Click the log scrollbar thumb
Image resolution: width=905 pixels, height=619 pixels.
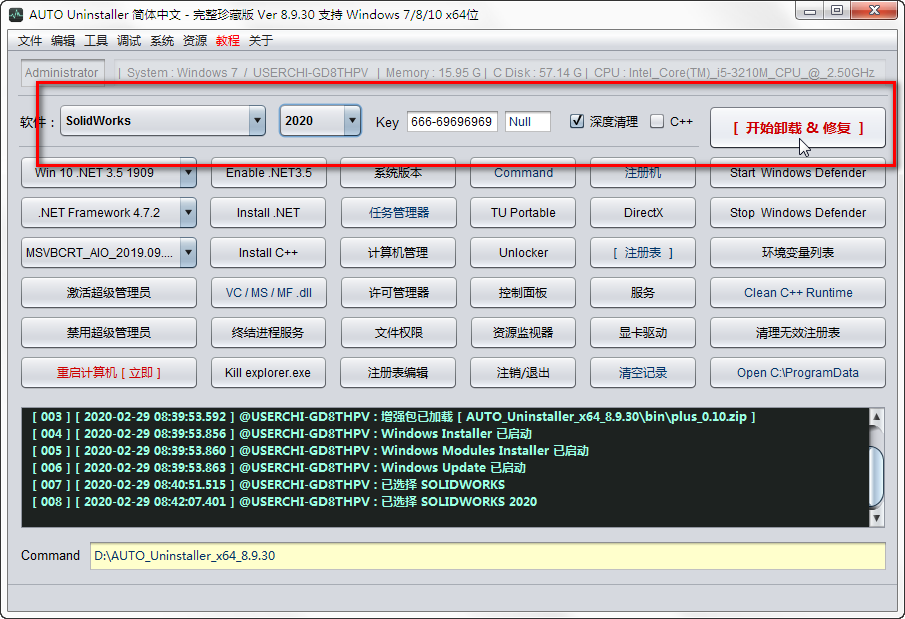pos(876,476)
